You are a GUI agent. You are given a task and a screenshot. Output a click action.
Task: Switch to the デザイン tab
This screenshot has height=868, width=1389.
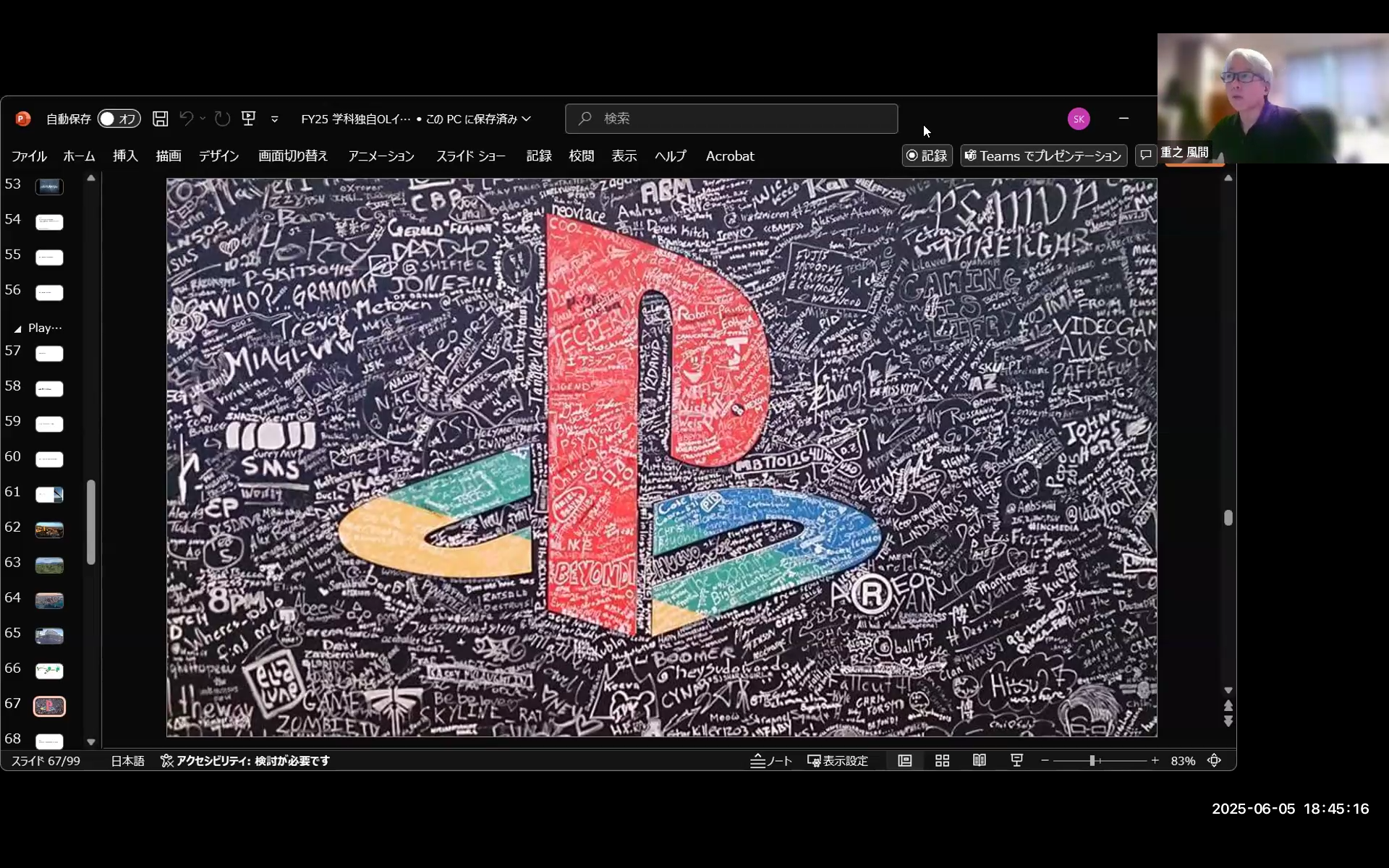[219, 156]
